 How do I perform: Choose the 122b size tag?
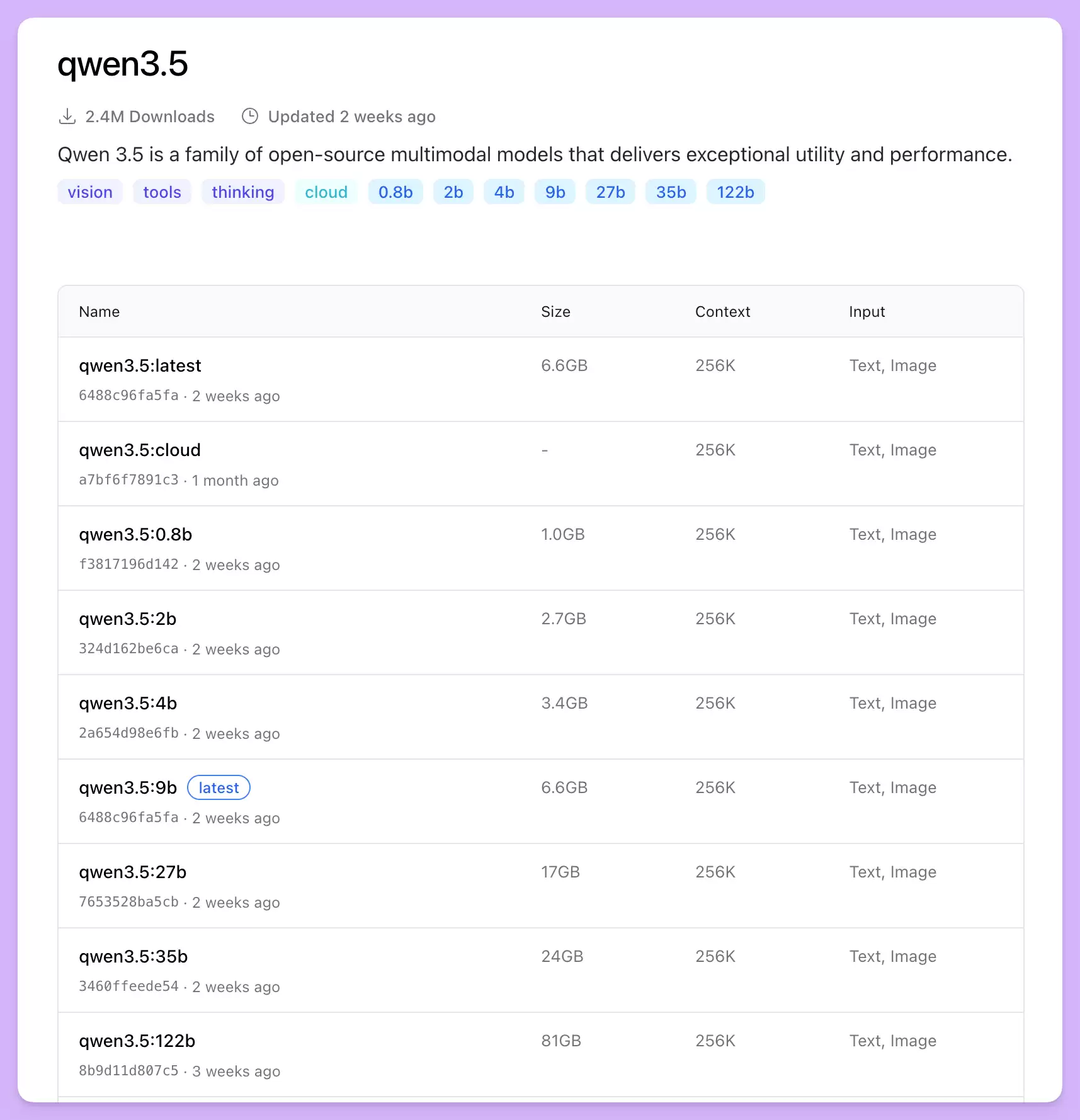pyautogui.click(x=736, y=192)
